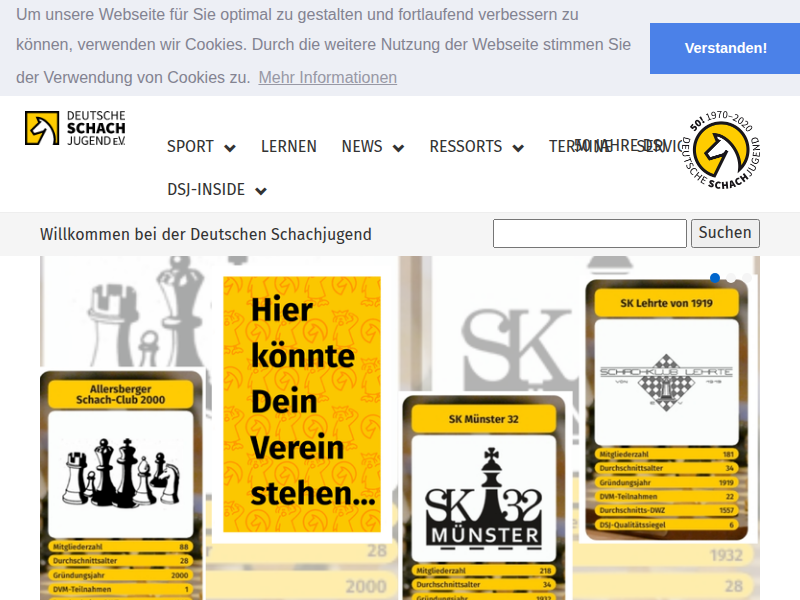
Task: Follow the Mehr Informationen link
Action: pos(327,78)
